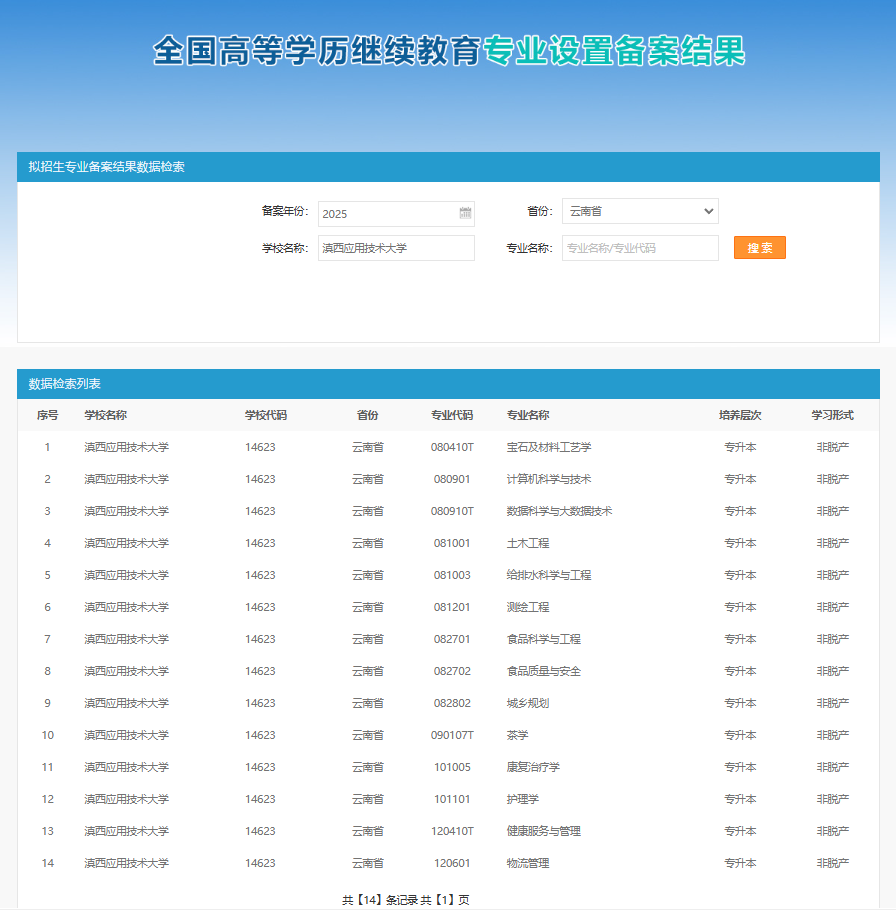The width and height of the screenshot is (896, 911).
Task: Click the orange 搜索 button
Action: pos(759,247)
